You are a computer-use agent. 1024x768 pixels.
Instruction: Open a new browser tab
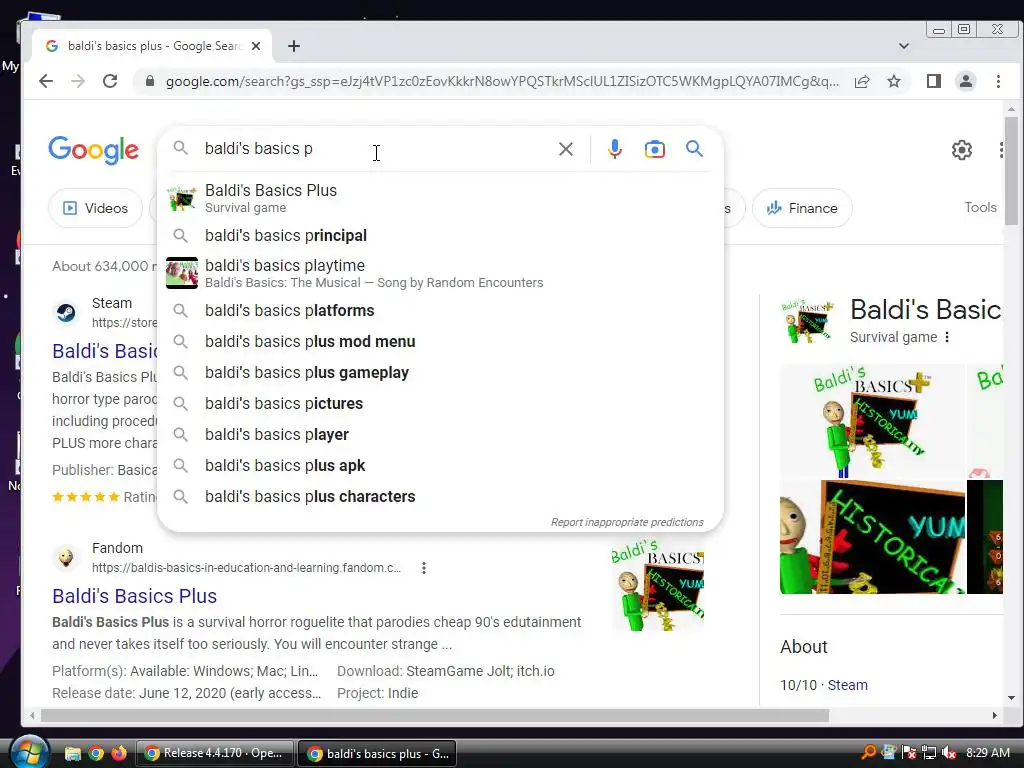point(294,46)
